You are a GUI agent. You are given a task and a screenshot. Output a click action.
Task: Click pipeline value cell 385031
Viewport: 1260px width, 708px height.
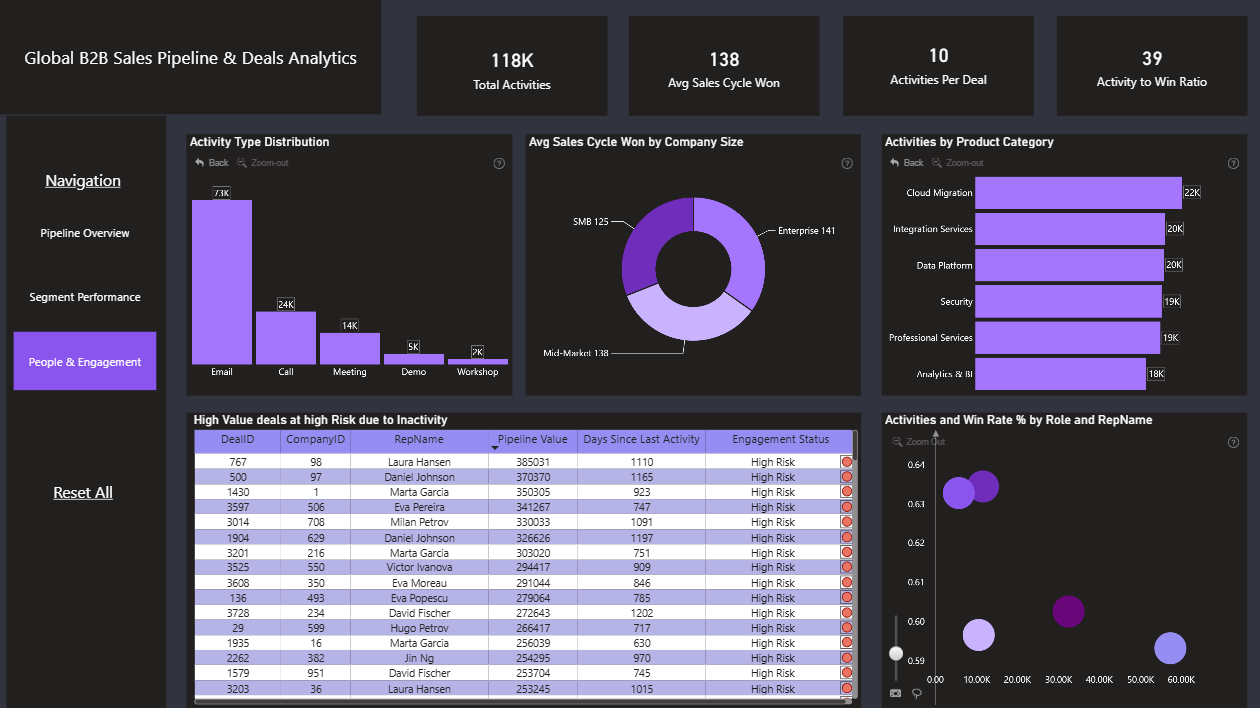533,462
